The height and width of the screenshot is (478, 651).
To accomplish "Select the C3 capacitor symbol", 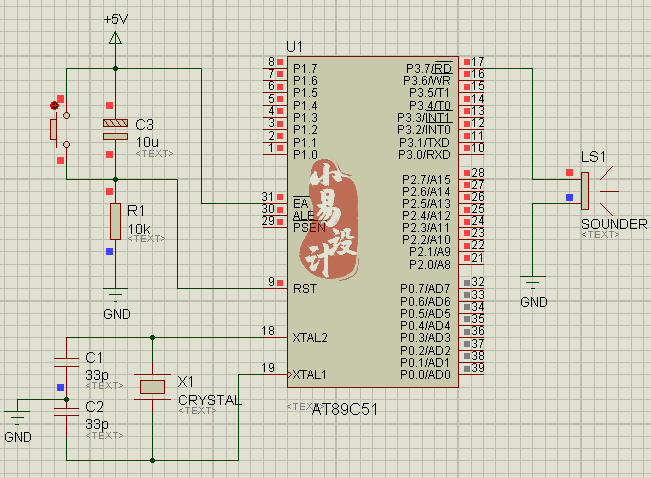I will 115,130.
